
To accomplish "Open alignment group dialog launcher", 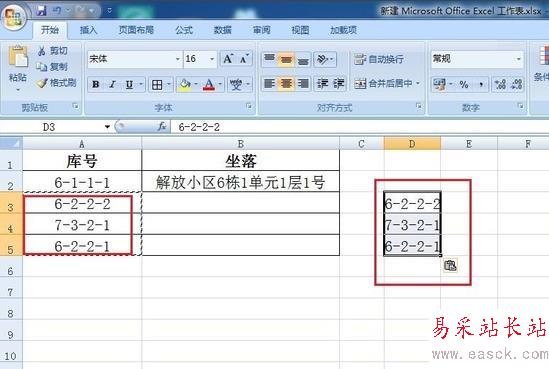I will click(418, 106).
